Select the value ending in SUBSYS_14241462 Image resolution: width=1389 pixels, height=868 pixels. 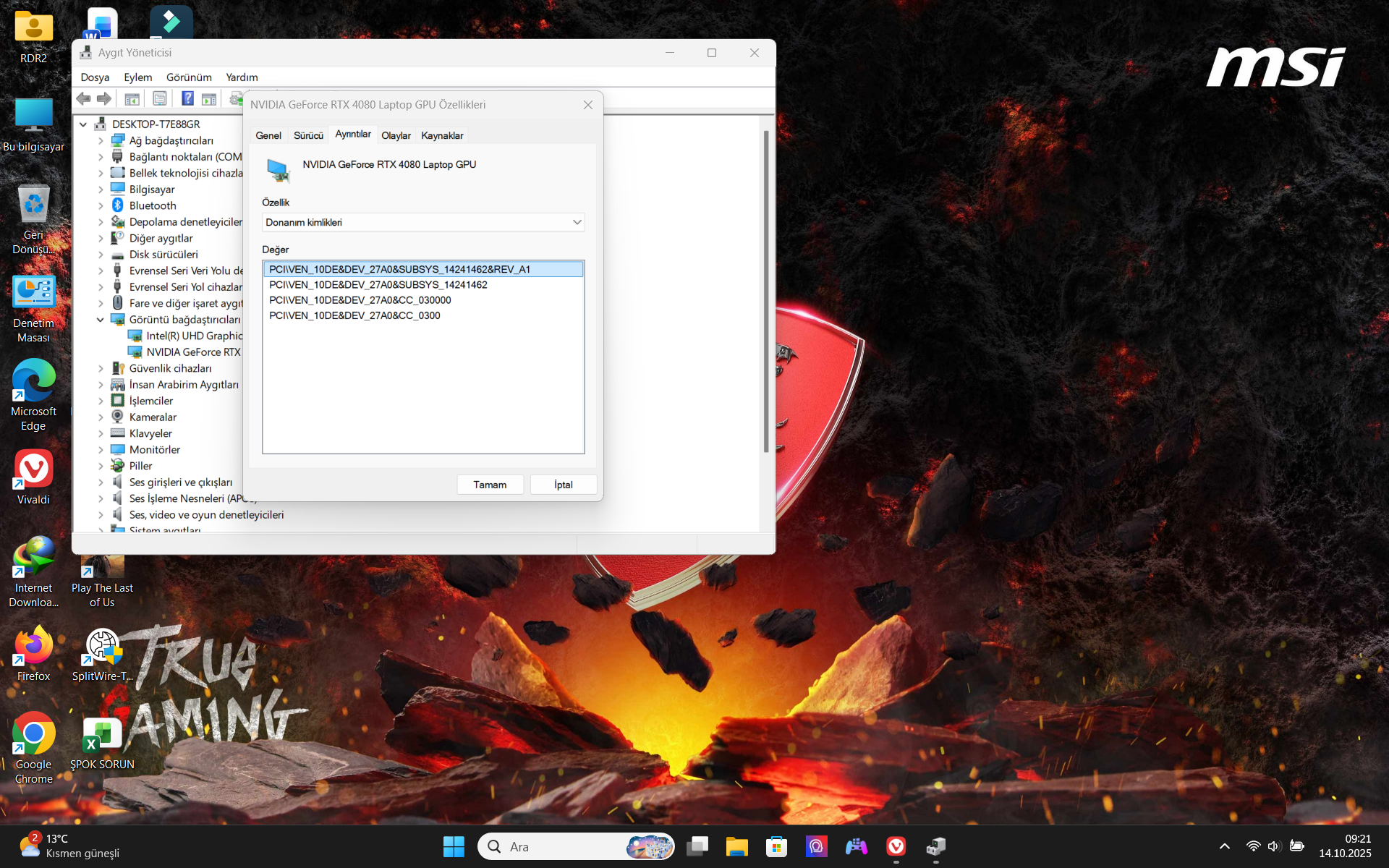(378, 285)
